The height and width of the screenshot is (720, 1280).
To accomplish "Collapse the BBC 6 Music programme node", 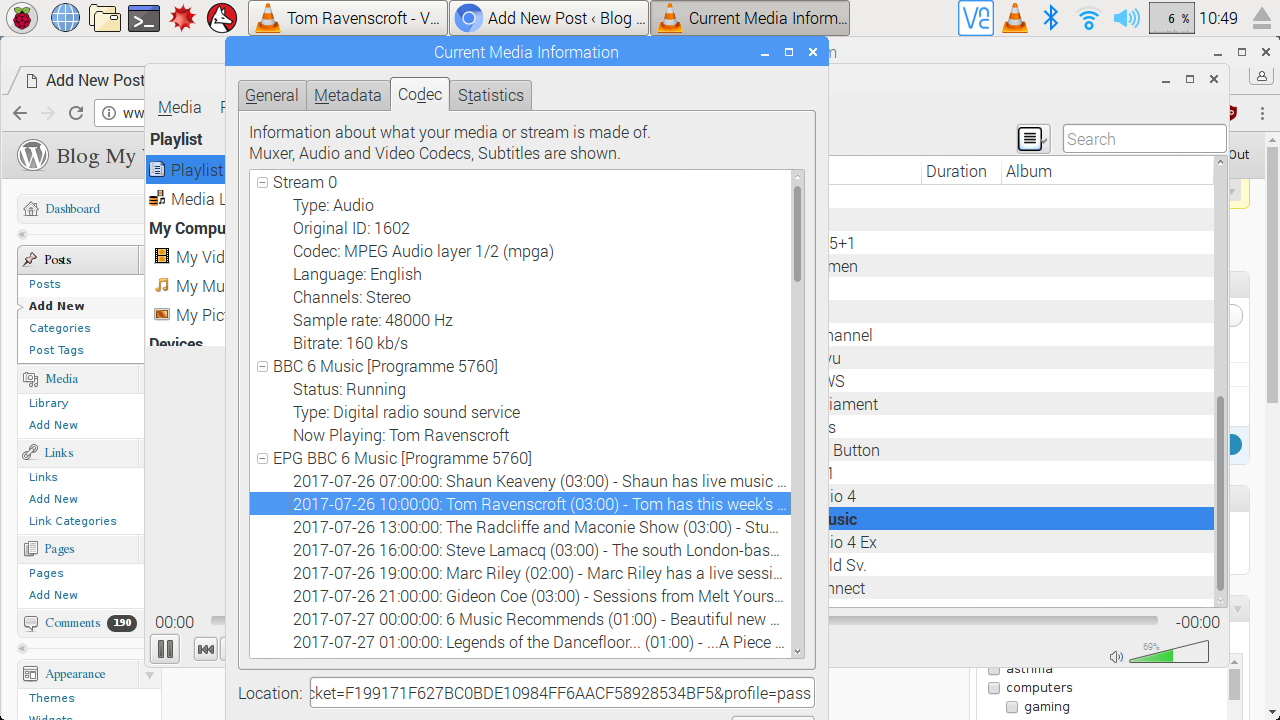I will [x=262, y=366].
